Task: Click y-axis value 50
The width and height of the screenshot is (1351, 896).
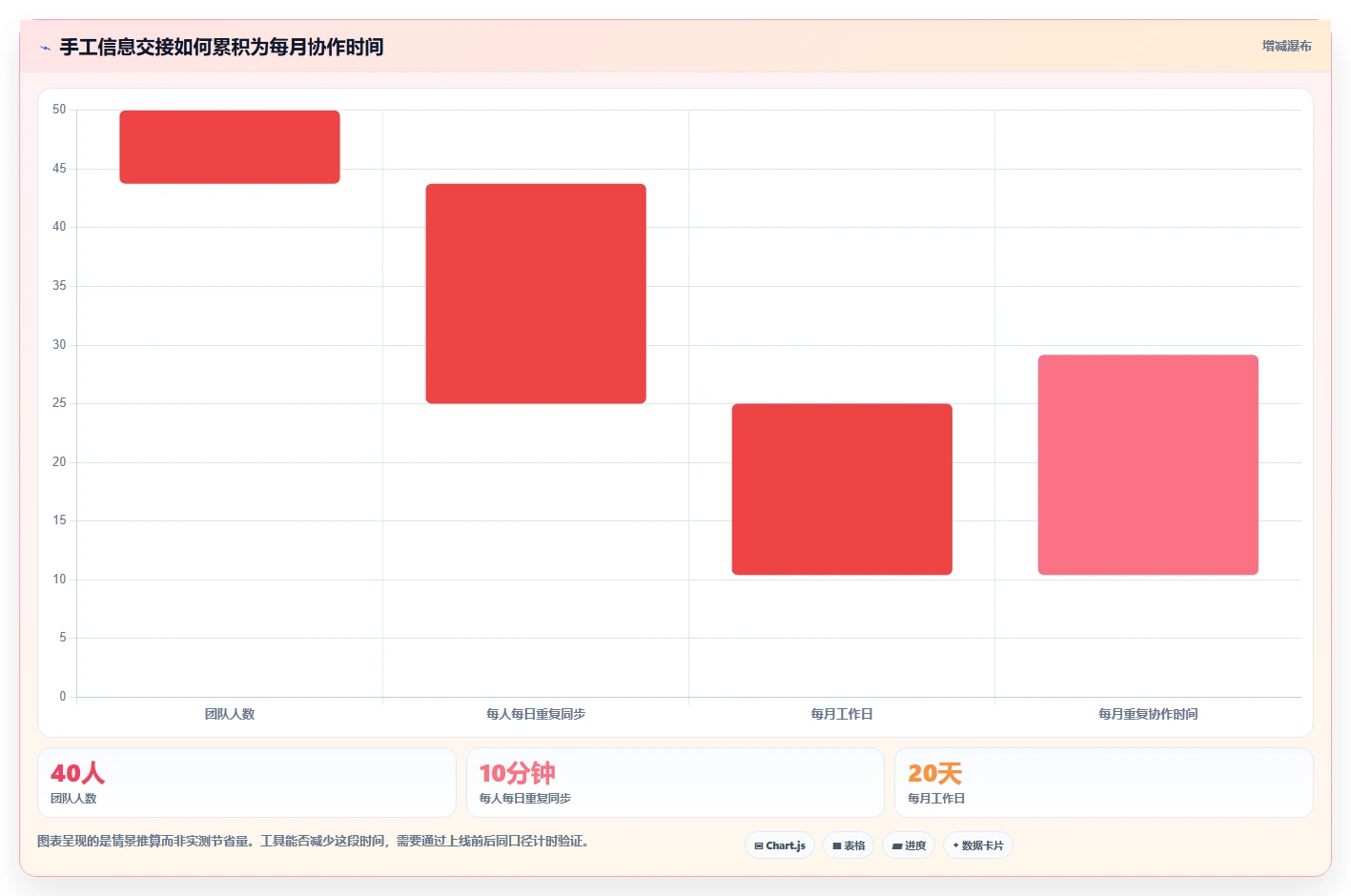Action: (x=59, y=110)
